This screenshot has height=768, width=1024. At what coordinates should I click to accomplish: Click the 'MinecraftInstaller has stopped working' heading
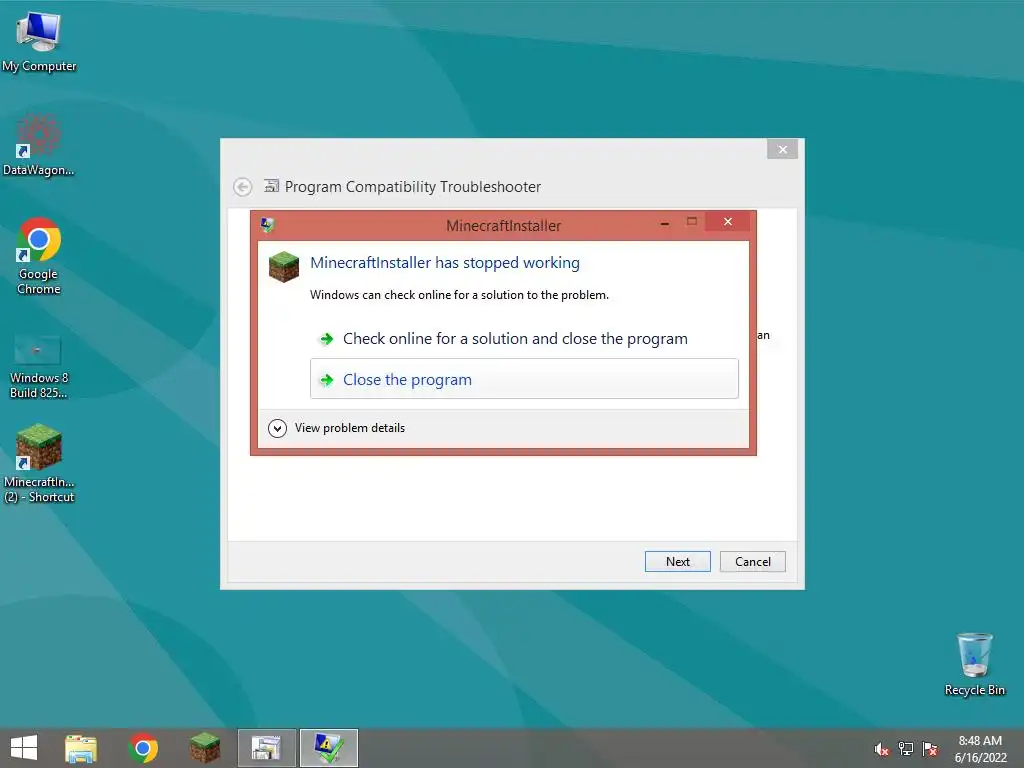[x=445, y=263]
